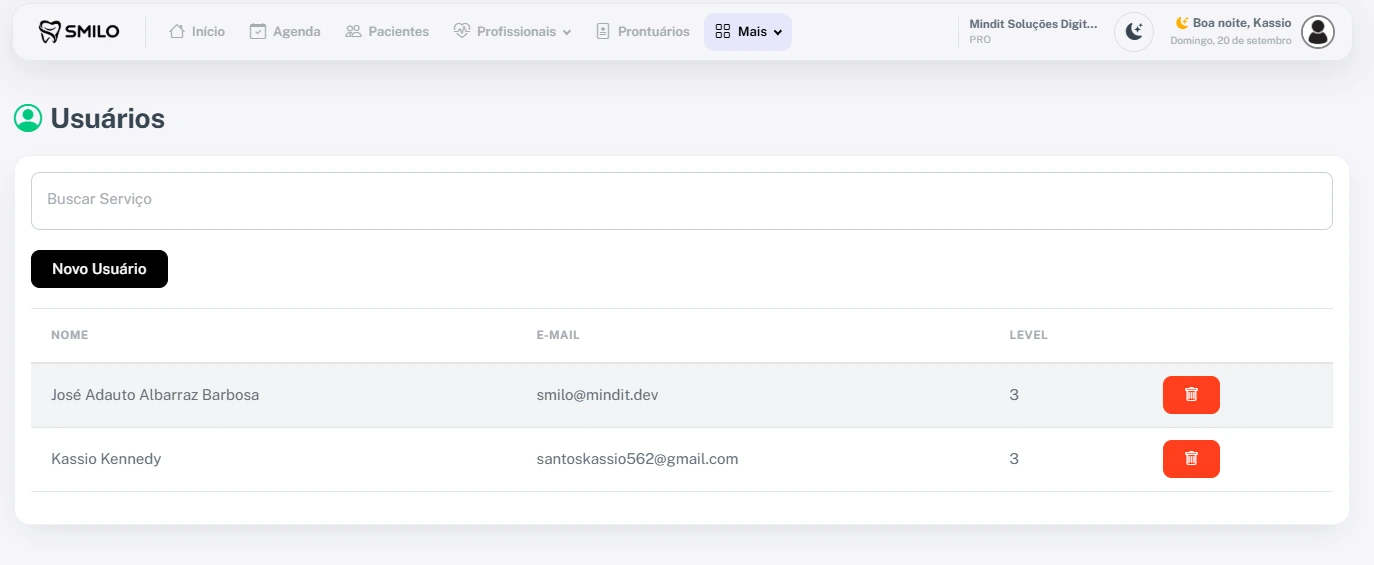Click the smilo@mindit.dev email
This screenshot has width=1374, height=565.
[597, 395]
